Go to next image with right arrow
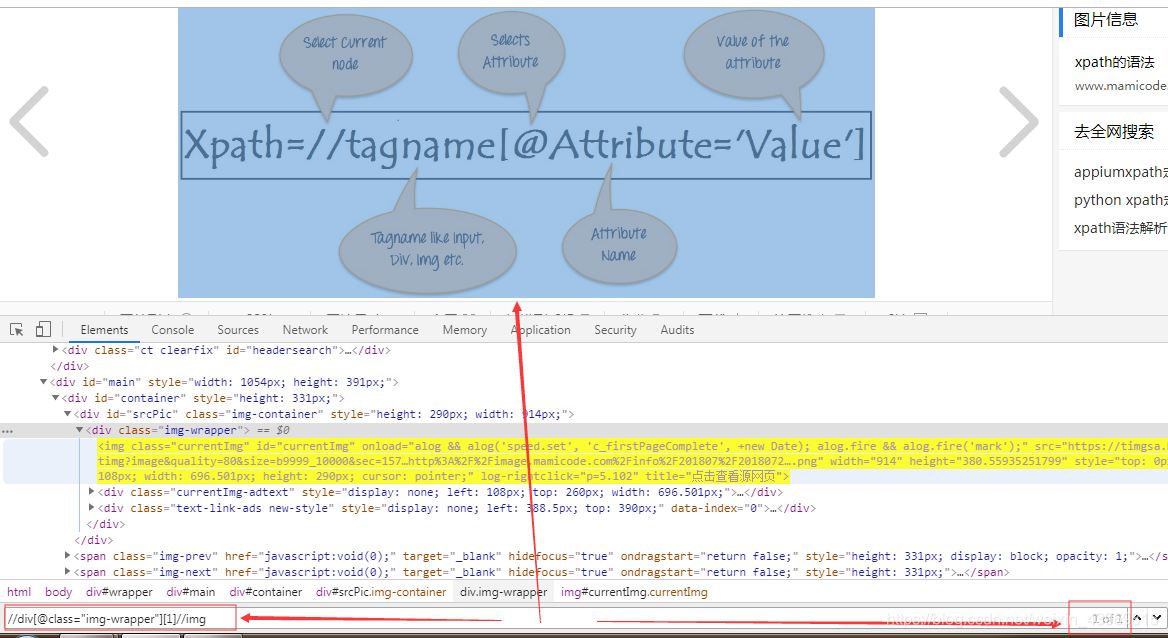The width and height of the screenshot is (1168, 638). [1018, 121]
